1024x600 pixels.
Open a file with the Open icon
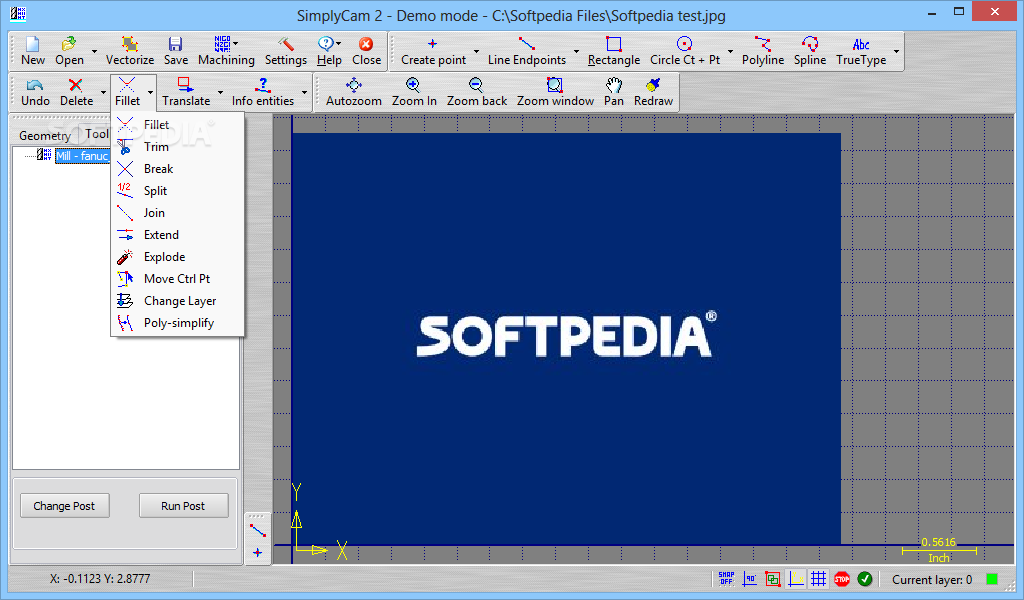pos(69,51)
